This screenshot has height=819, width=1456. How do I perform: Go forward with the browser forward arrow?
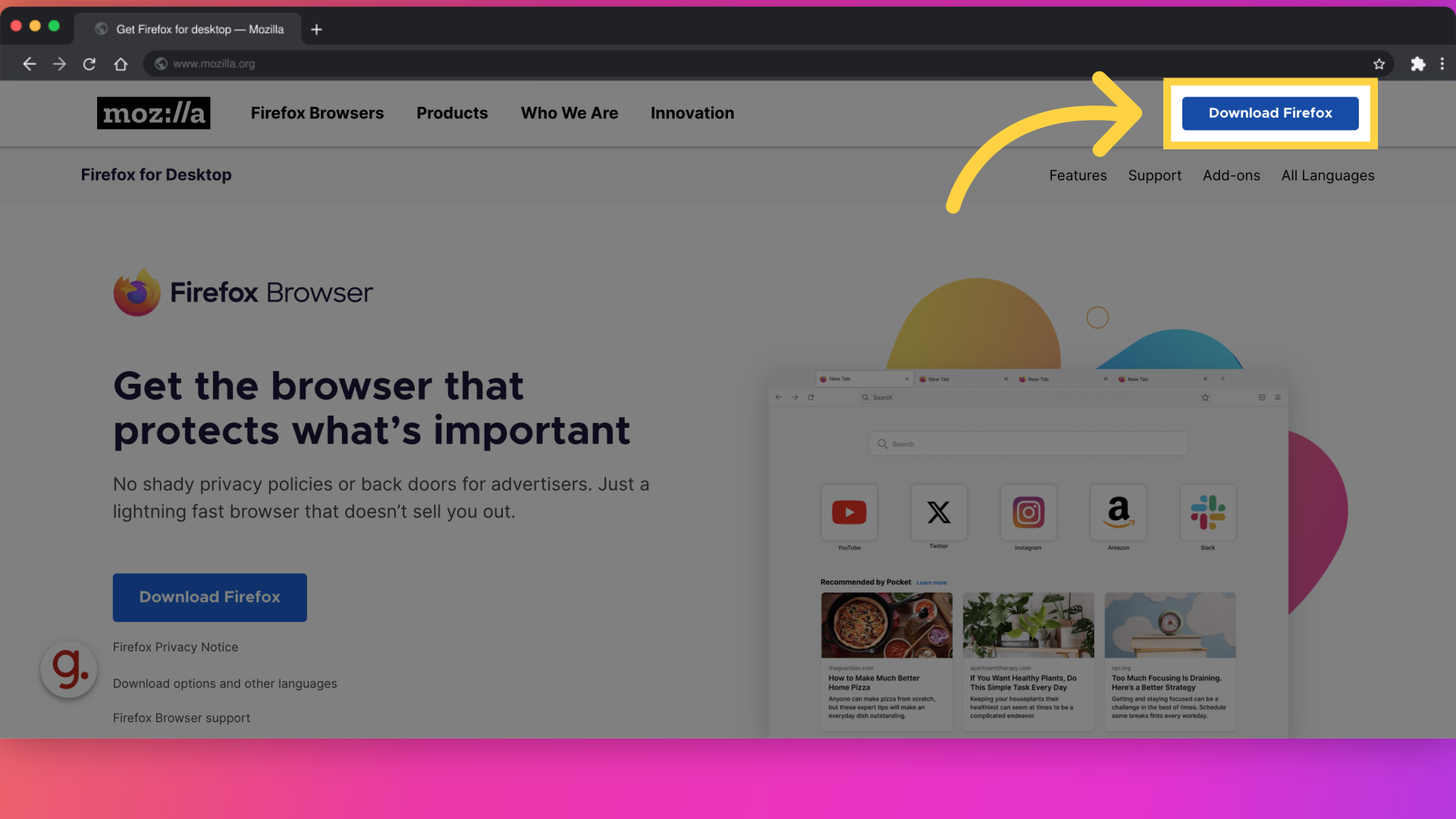59,64
